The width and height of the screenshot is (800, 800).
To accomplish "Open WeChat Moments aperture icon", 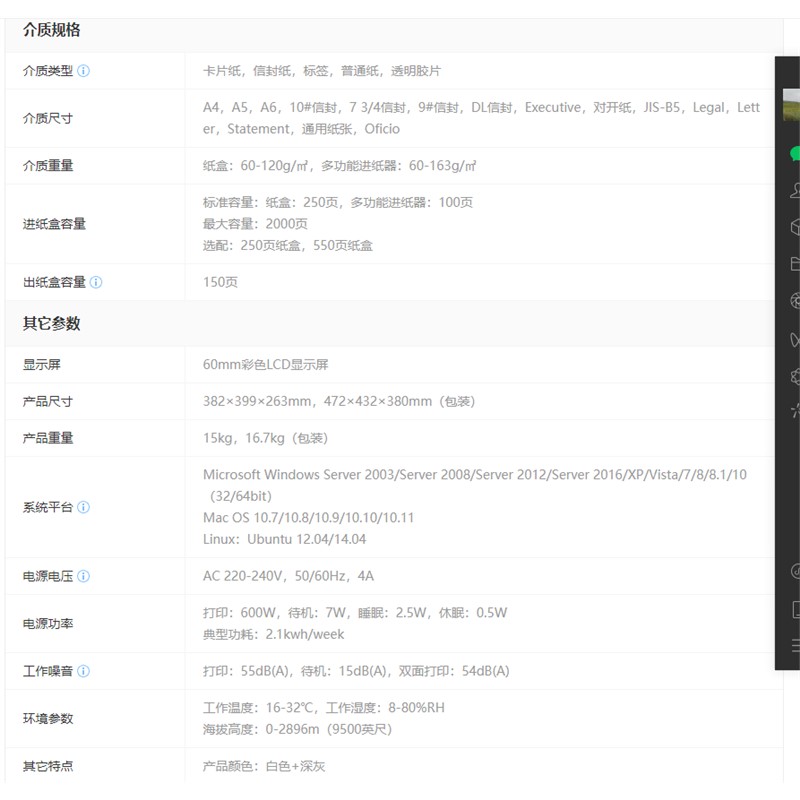I will 794,301.
